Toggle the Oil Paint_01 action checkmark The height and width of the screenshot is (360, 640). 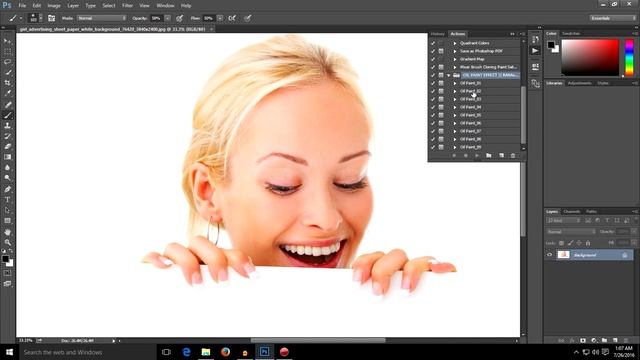433,83
